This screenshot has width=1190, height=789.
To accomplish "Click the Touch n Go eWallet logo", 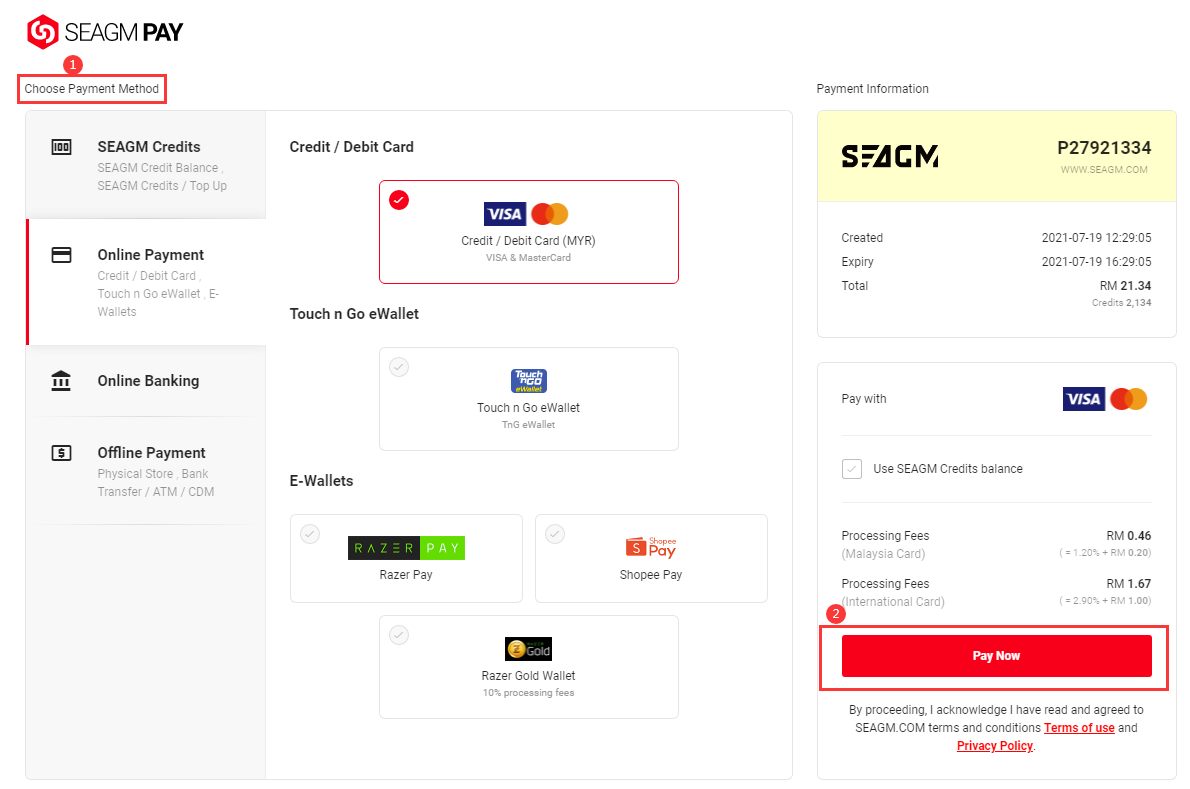I will 529,381.
